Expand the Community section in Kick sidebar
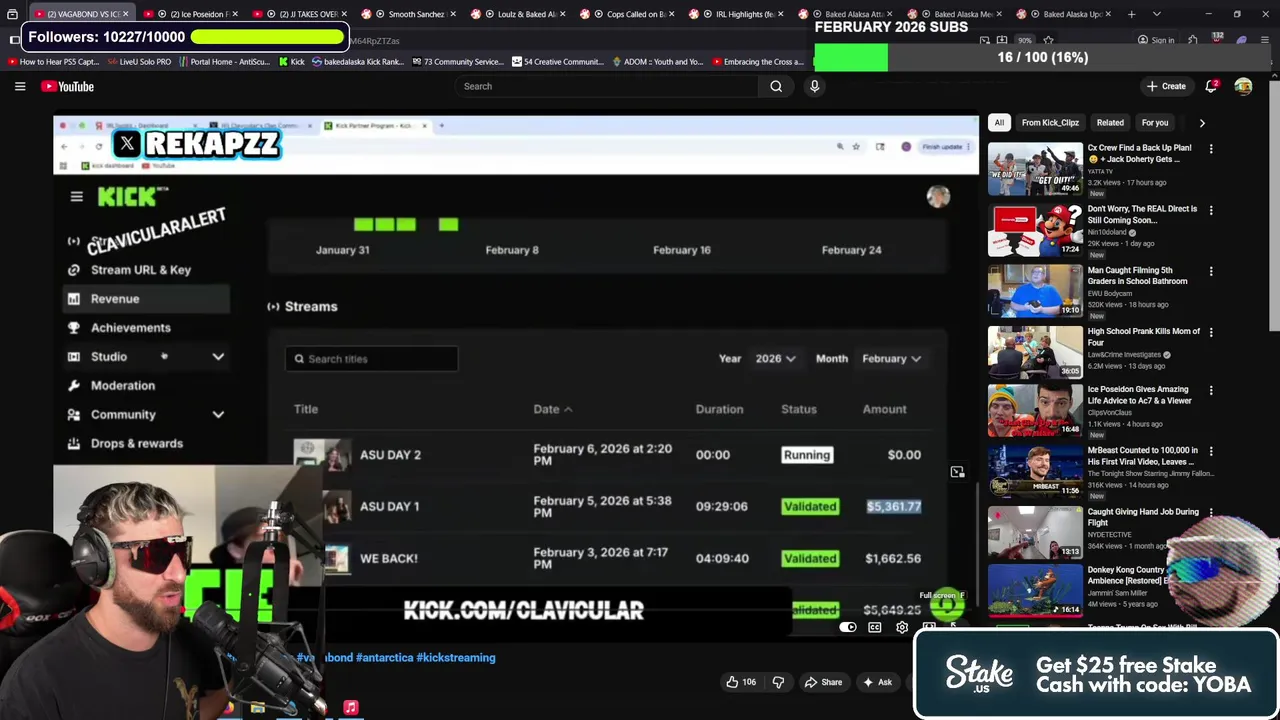The image size is (1280, 720). pyautogui.click(x=218, y=415)
